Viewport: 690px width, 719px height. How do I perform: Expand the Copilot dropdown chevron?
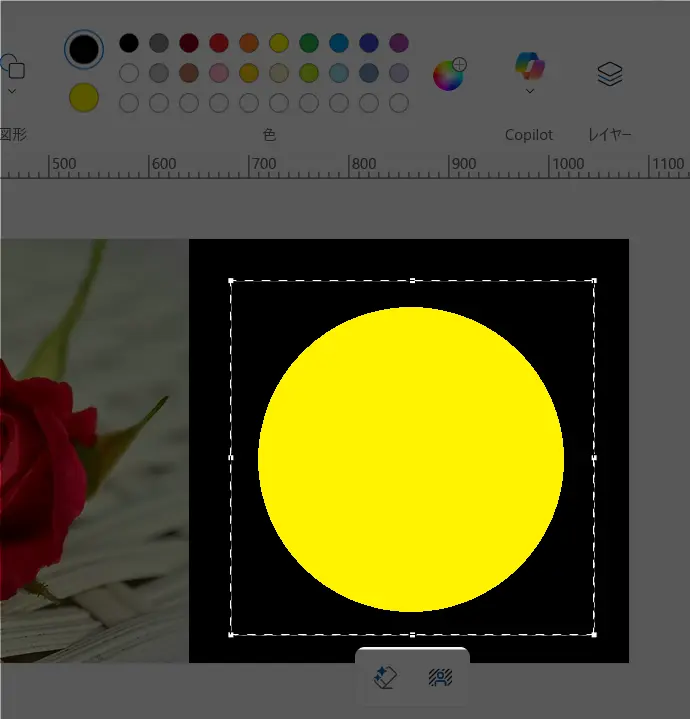(x=530, y=91)
